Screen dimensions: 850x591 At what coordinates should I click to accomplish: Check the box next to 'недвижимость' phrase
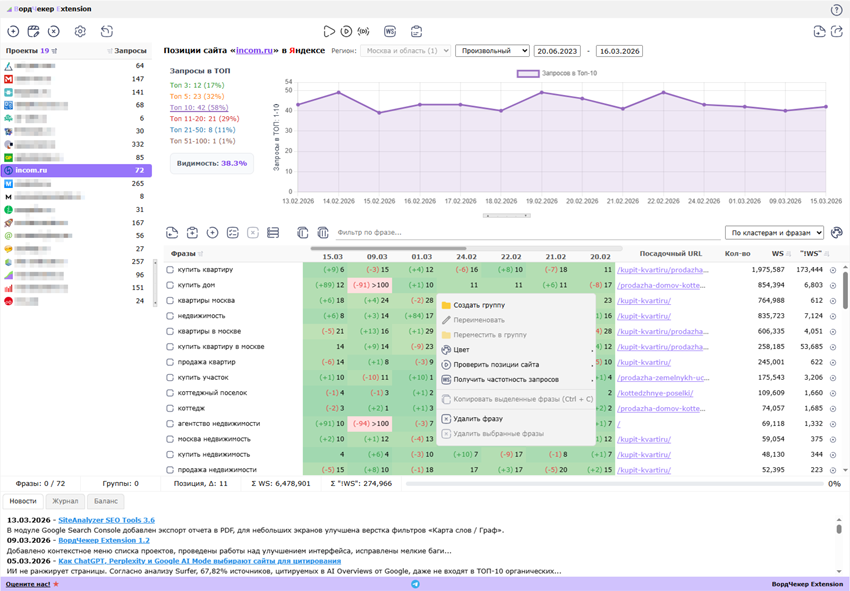[x=171, y=316]
